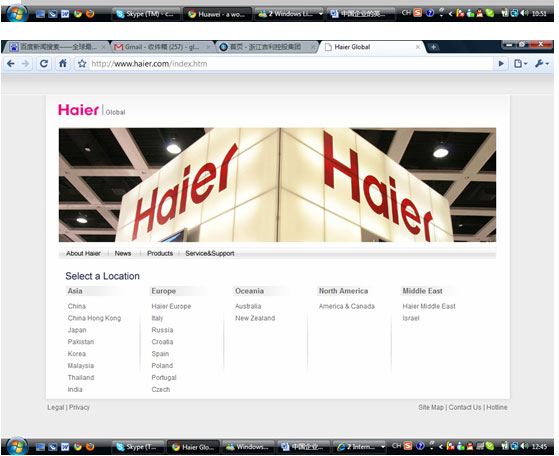This screenshot has width=559, height=456.
Task: Select America & Canada location
Action: coord(347,306)
